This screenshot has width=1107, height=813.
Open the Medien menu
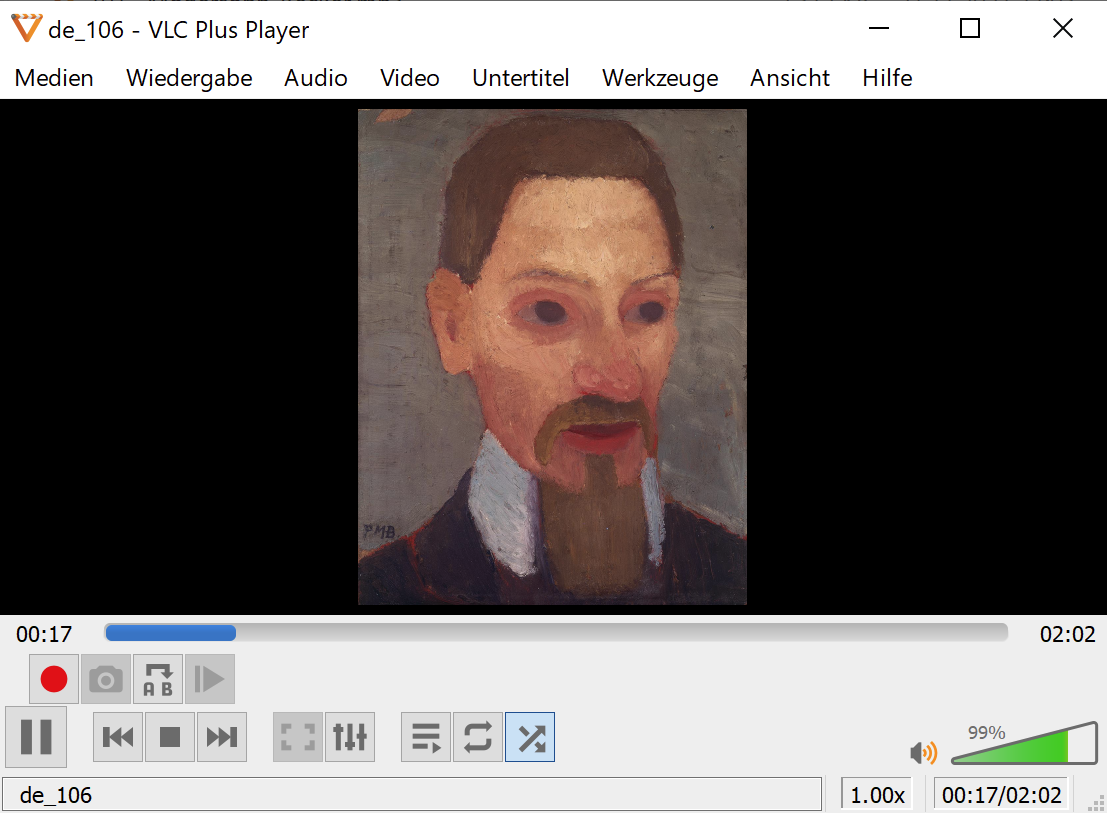(x=54, y=78)
